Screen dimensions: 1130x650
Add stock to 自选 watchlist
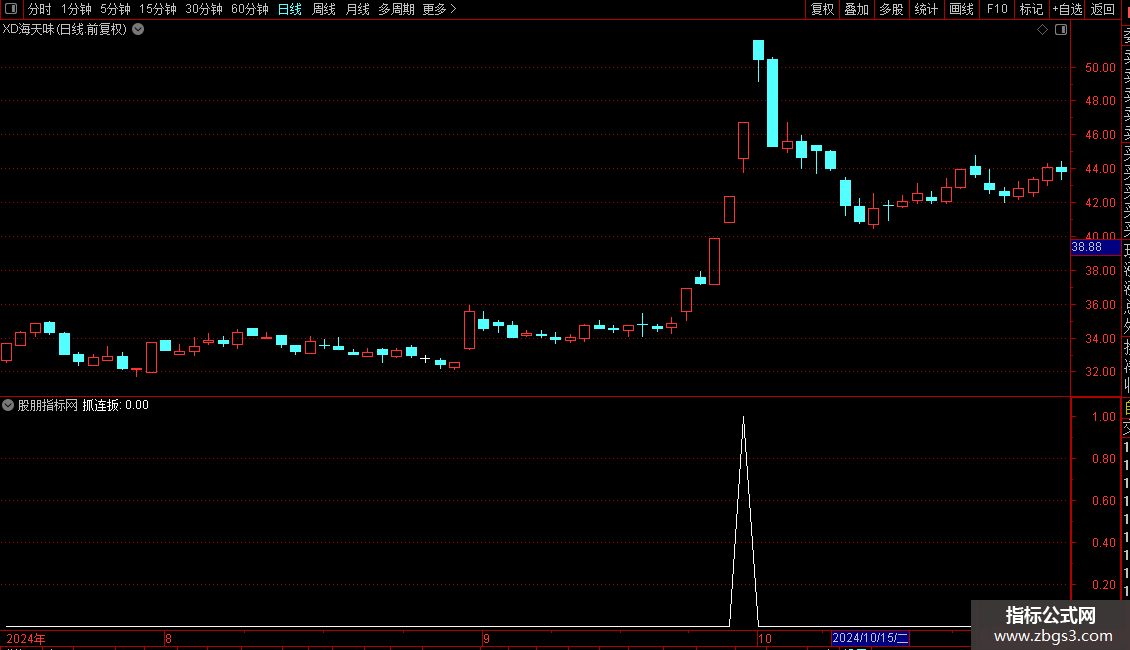1067,9
